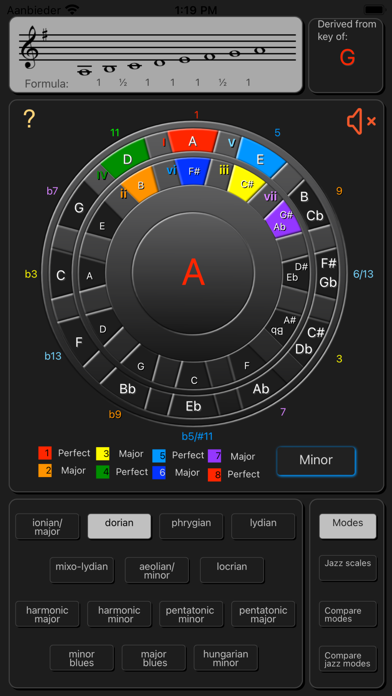
Task: Tap the large center A circle
Action: click(194, 273)
